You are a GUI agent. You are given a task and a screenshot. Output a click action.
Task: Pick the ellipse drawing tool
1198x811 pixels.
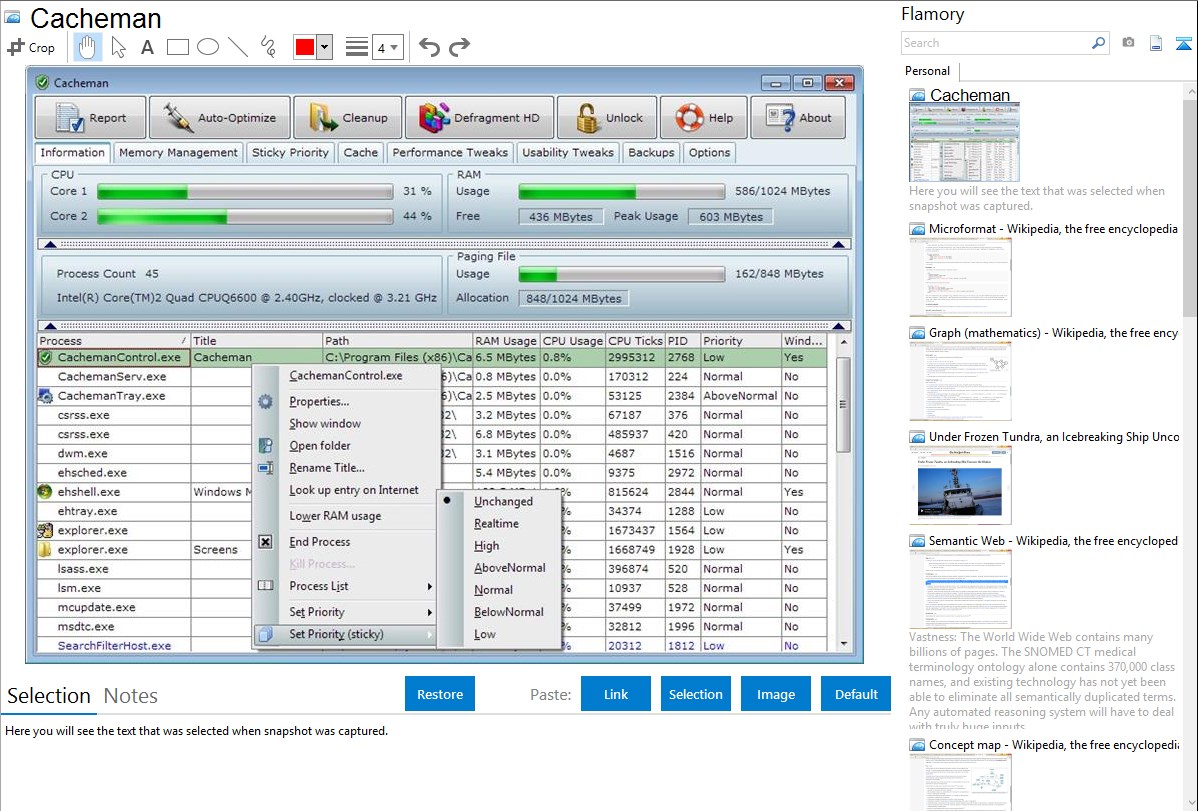[x=208, y=47]
